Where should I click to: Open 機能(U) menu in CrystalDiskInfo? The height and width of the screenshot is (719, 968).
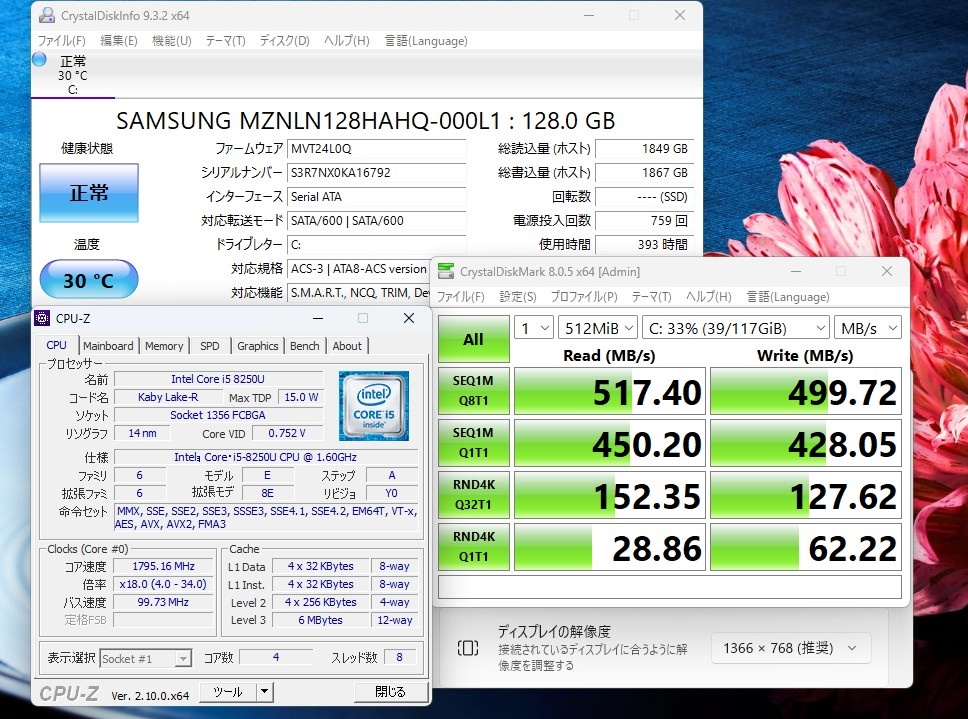(172, 41)
